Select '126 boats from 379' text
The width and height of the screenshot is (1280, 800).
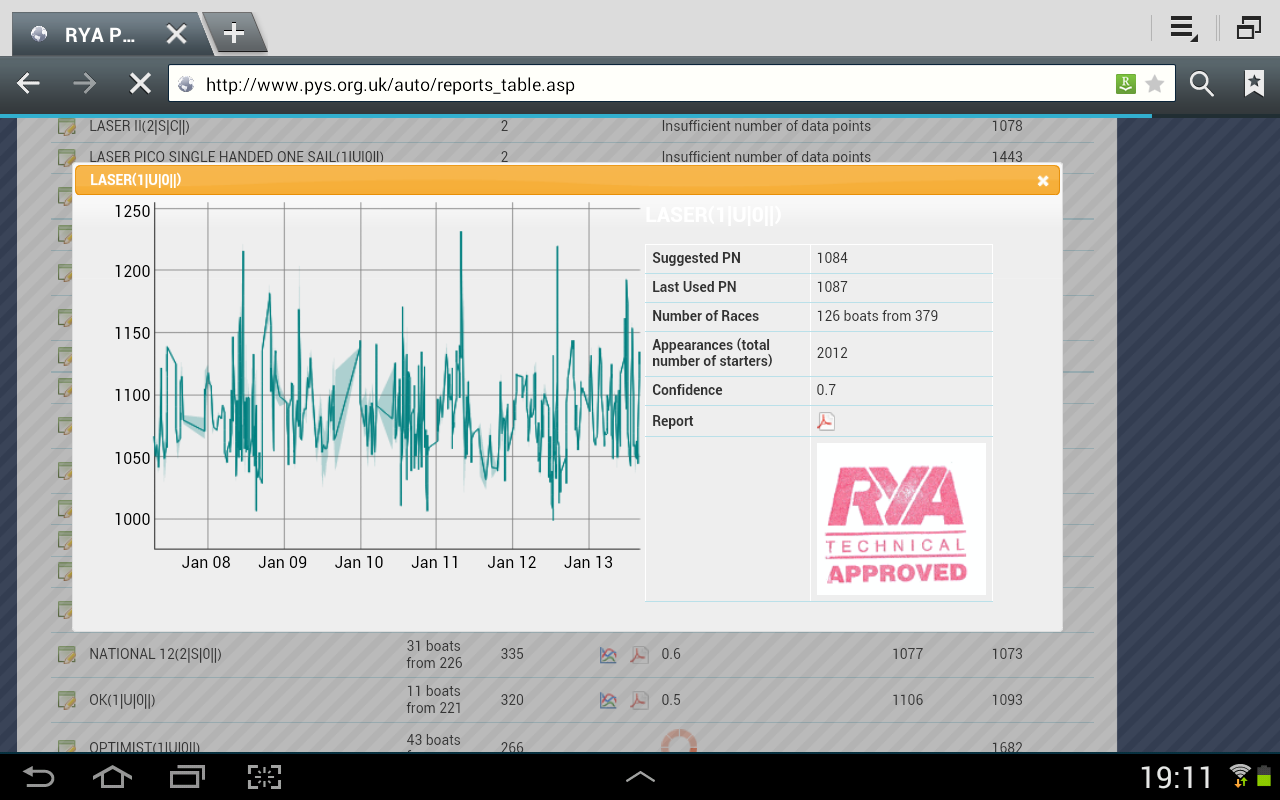point(877,316)
